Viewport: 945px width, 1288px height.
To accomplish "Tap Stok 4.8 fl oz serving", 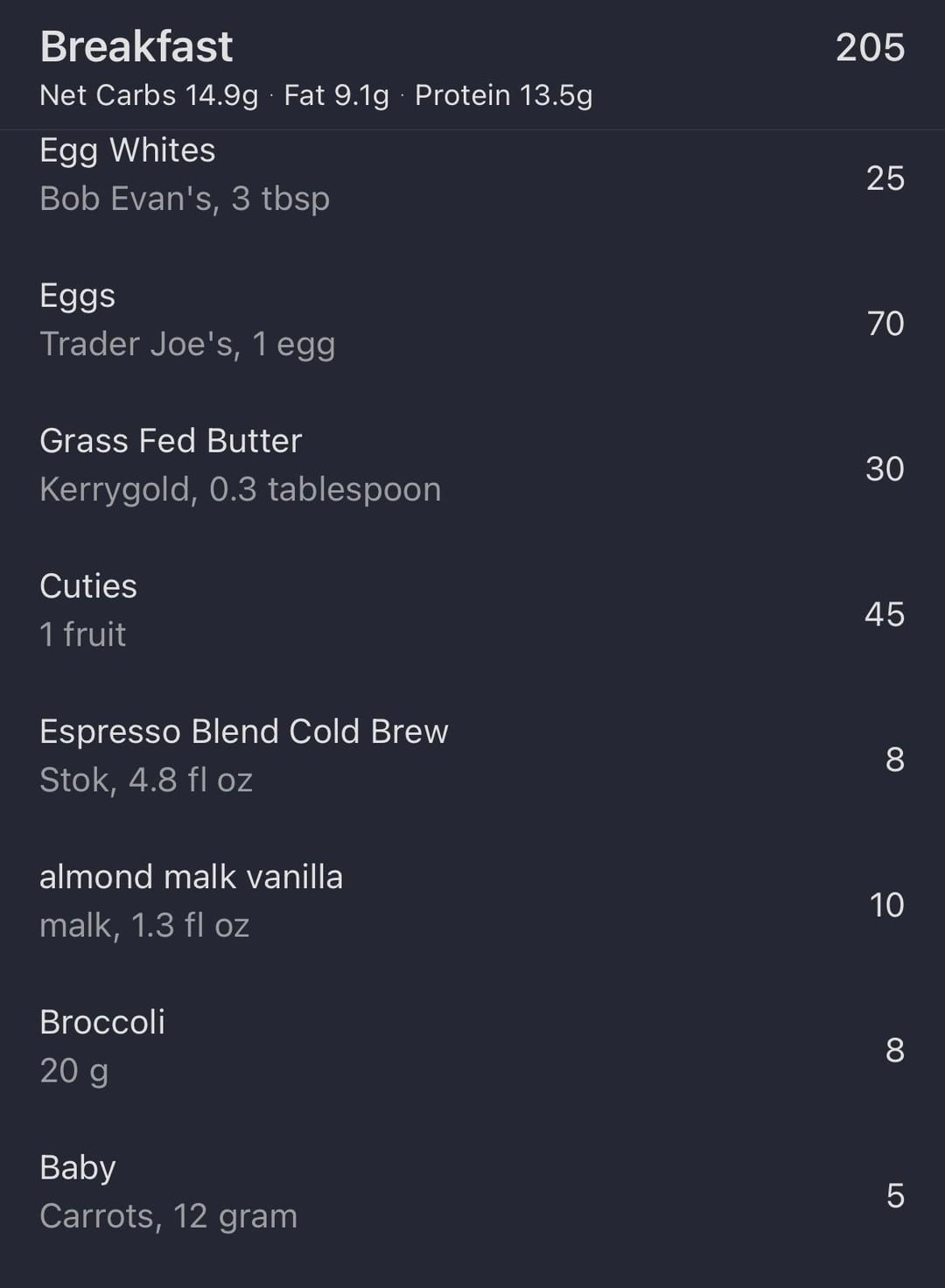I will pos(146,780).
